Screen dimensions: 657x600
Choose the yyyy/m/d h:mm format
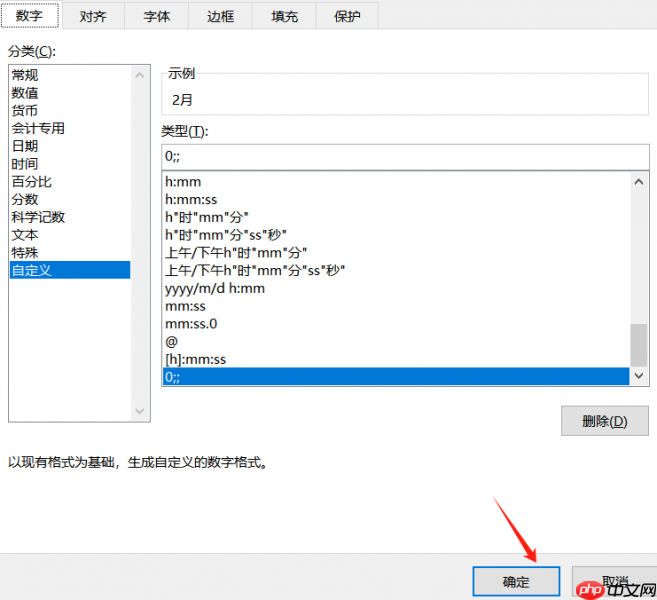(x=396, y=288)
